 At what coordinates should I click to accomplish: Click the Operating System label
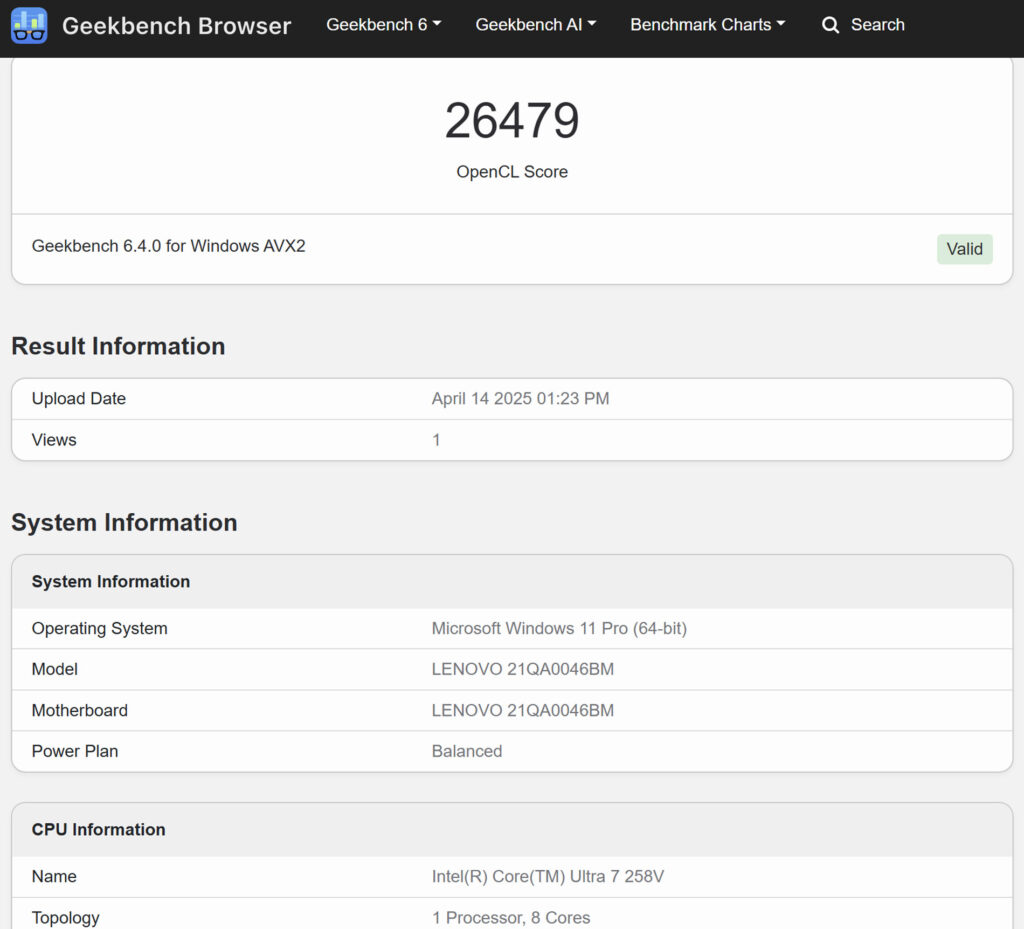[x=100, y=628]
